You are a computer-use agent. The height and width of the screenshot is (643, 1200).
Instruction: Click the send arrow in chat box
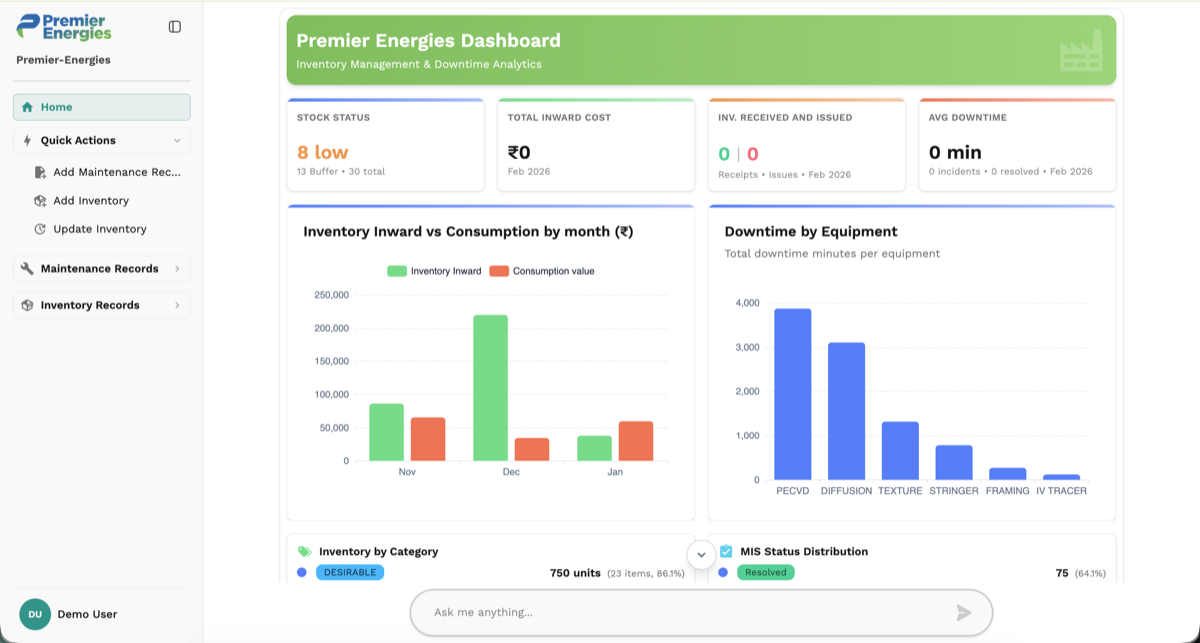click(963, 612)
